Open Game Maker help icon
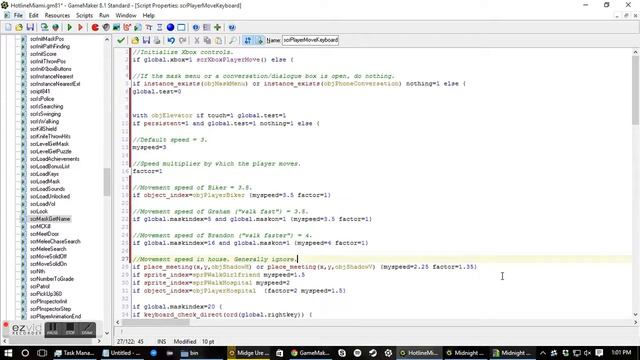This screenshot has width=640, height=360. (x=232, y=27)
